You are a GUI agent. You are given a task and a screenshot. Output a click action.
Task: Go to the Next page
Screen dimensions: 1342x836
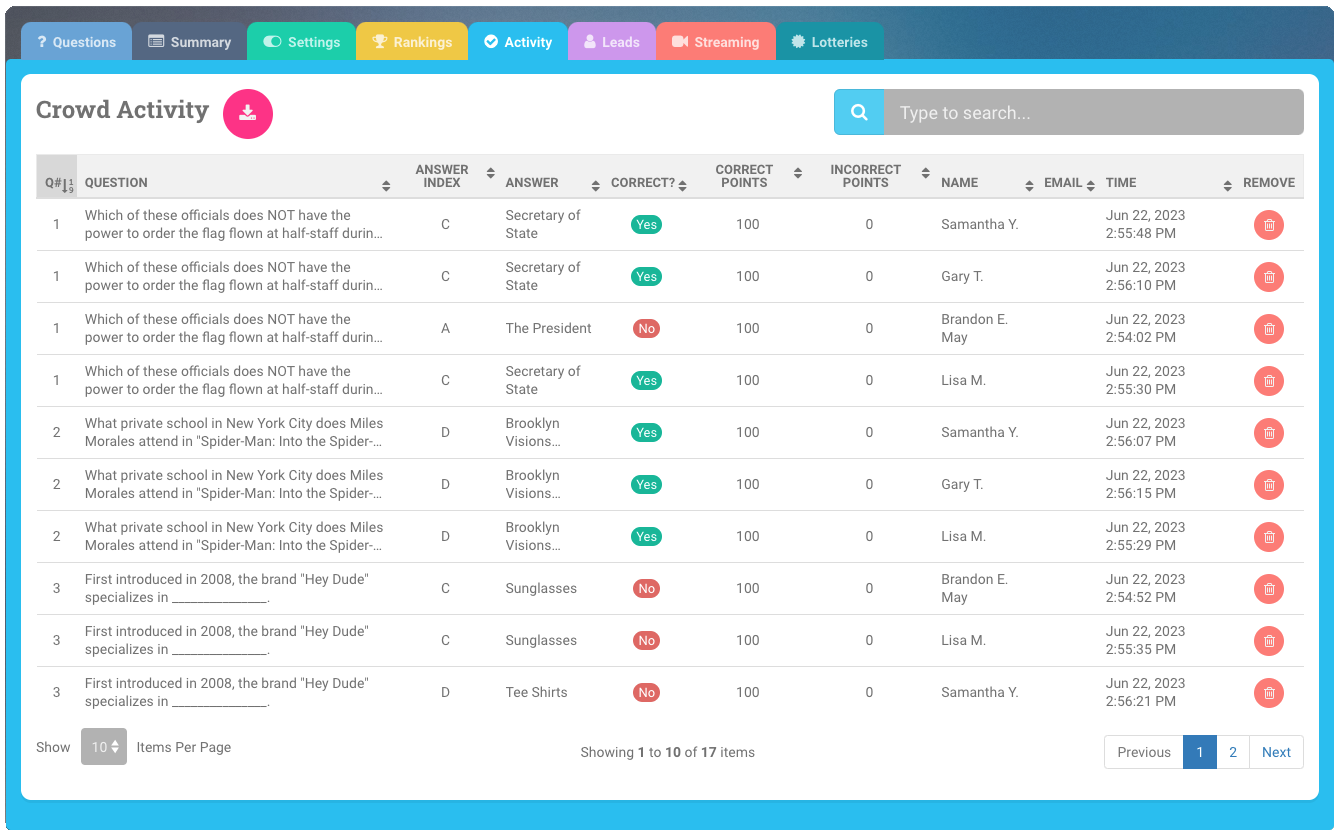click(x=1276, y=752)
